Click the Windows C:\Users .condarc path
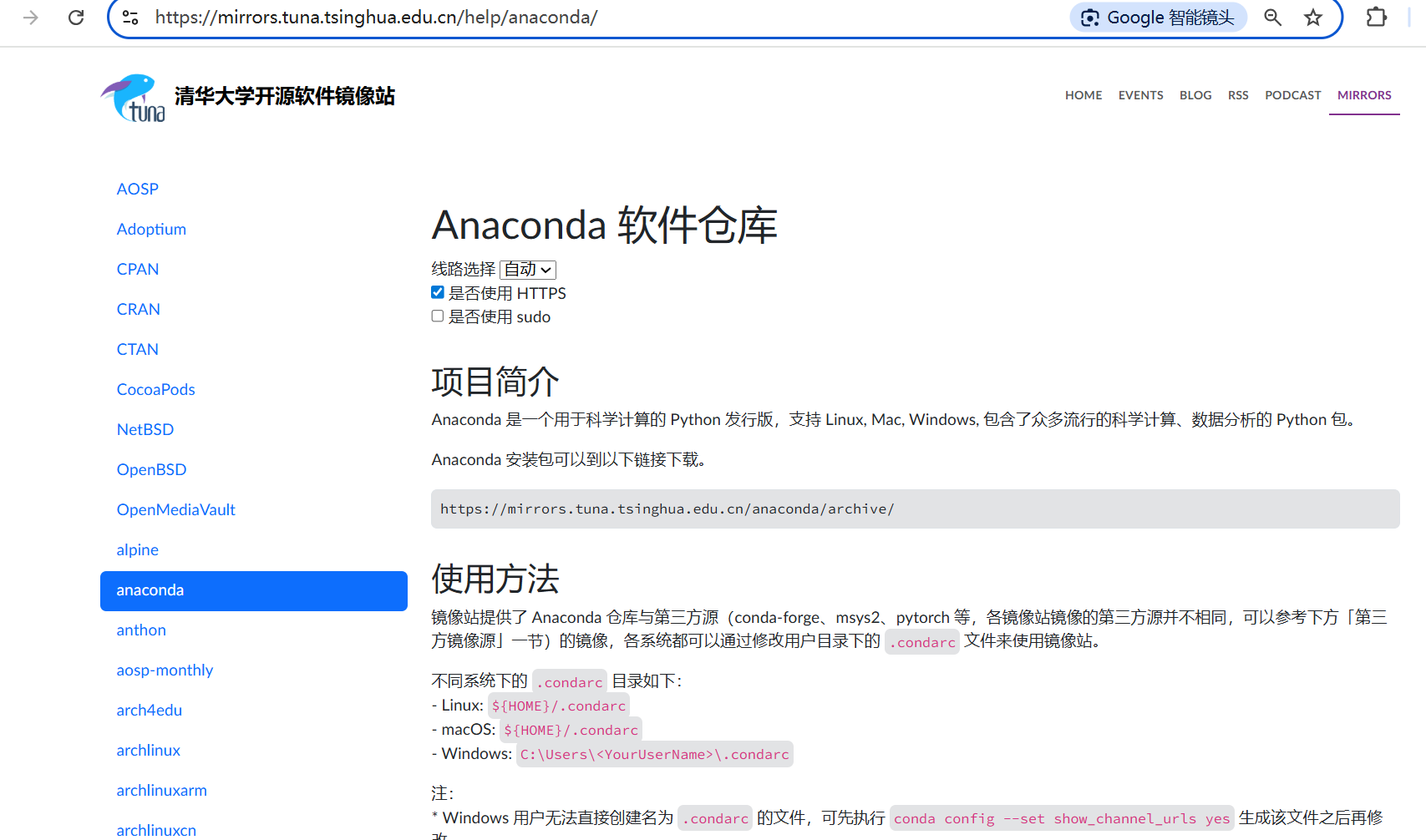 655,754
